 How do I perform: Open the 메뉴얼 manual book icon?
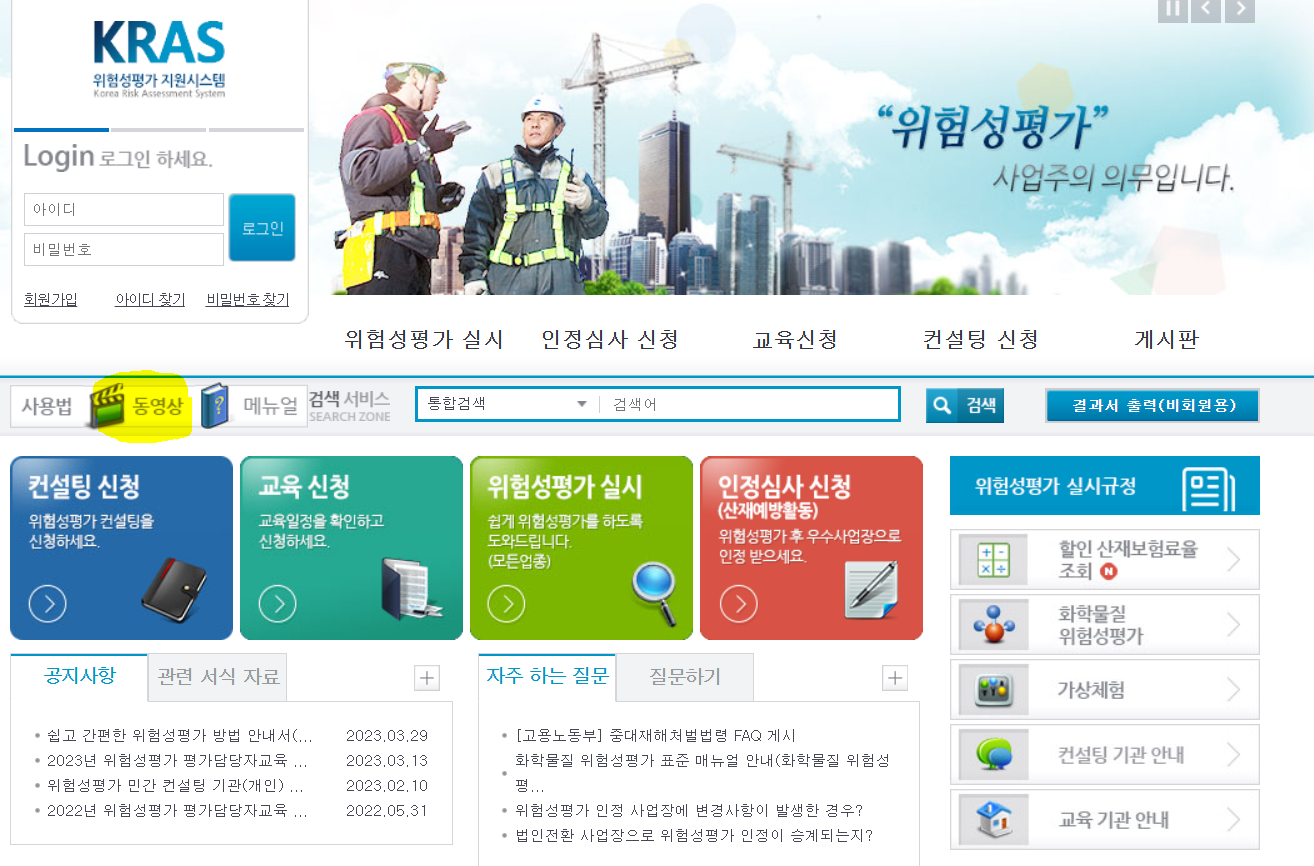point(213,403)
